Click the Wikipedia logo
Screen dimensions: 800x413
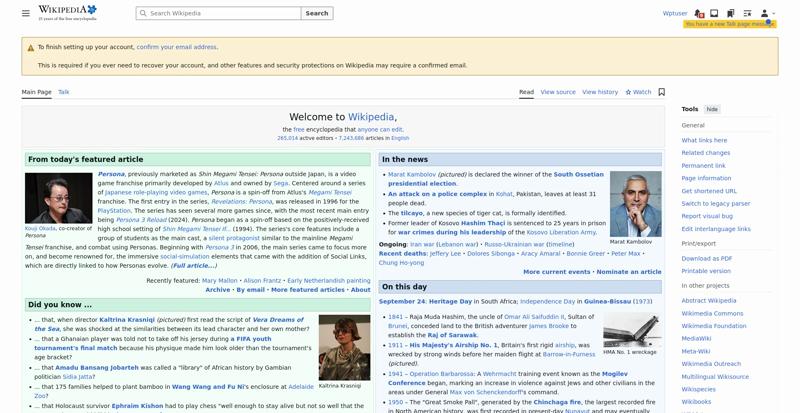tap(67, 13)
